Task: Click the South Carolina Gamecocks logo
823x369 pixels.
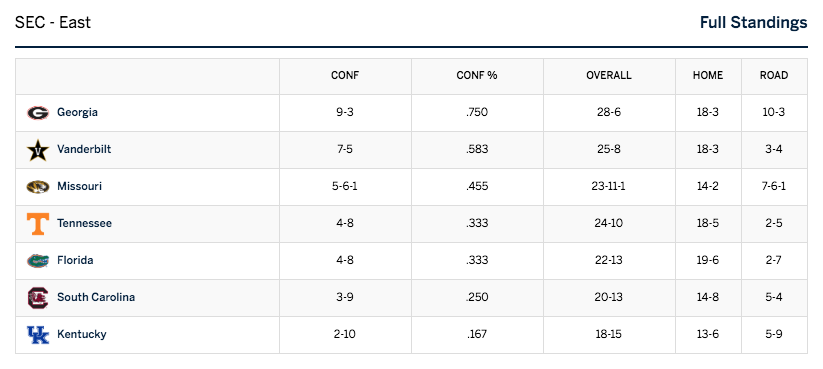Action: pos(38,298)
